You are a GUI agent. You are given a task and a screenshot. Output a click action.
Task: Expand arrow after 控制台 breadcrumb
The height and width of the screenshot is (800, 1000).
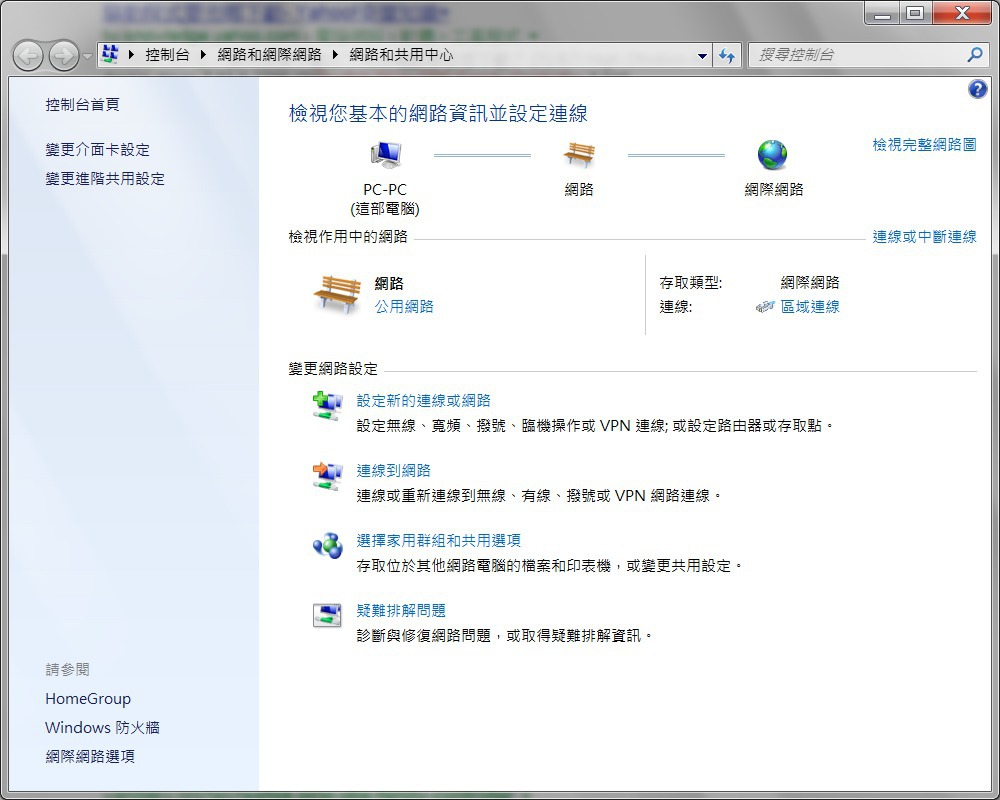point(203,55)
